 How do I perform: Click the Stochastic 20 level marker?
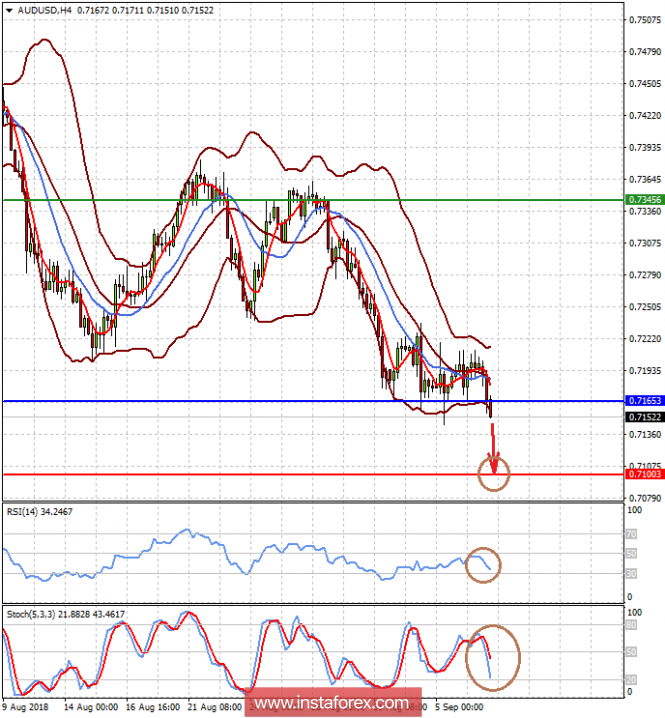631,680
